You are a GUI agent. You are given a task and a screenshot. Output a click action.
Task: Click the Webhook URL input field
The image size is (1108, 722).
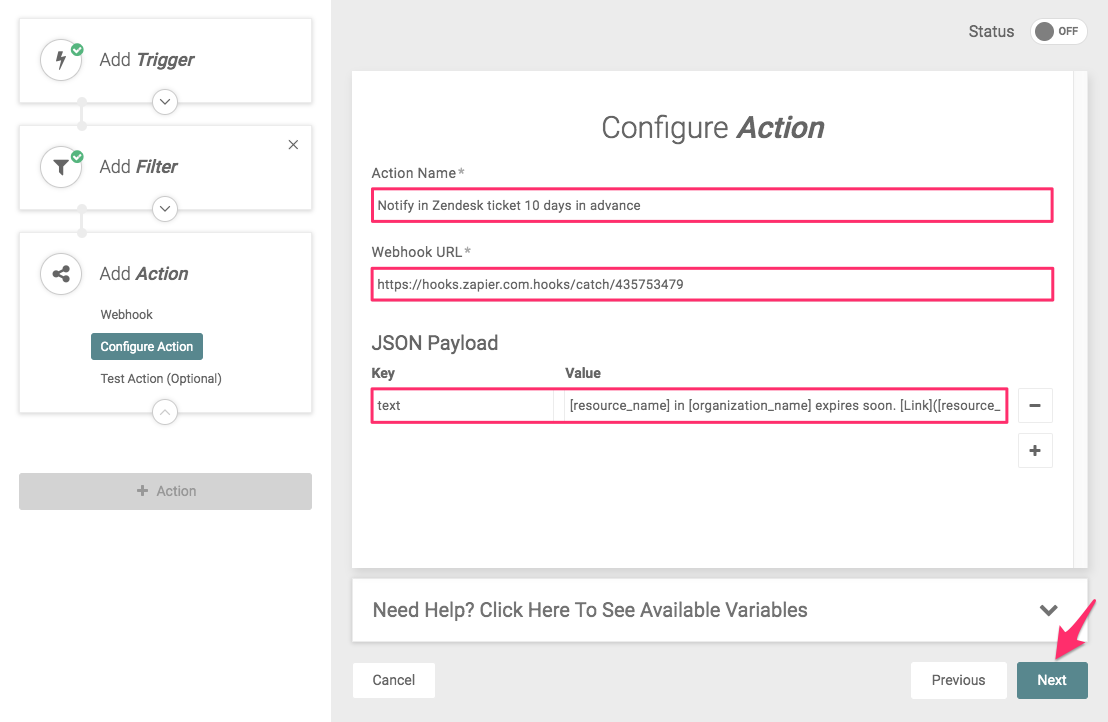(711, 284)
